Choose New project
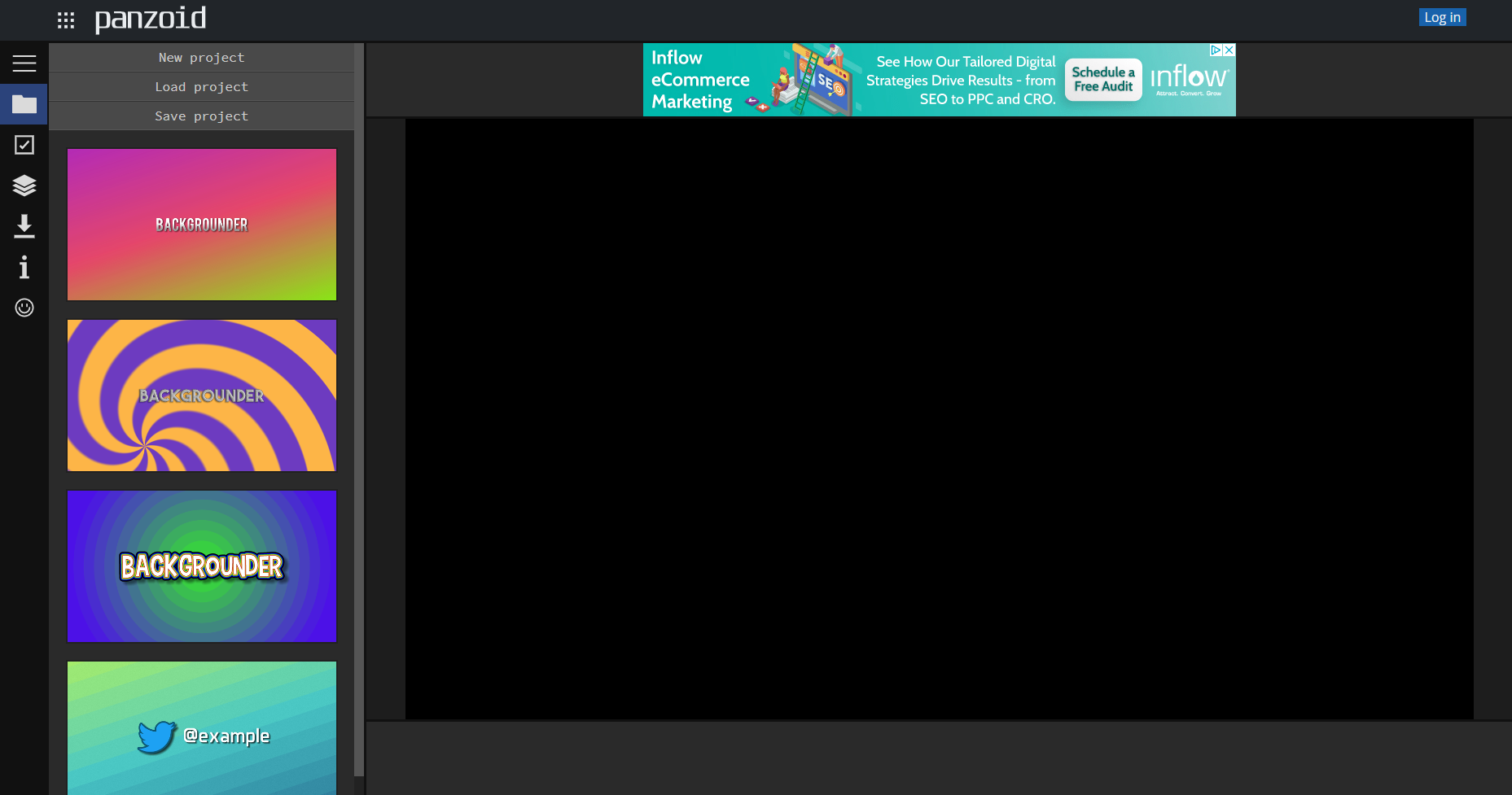Screen dimensions: 1512x795 coord(201,58)
